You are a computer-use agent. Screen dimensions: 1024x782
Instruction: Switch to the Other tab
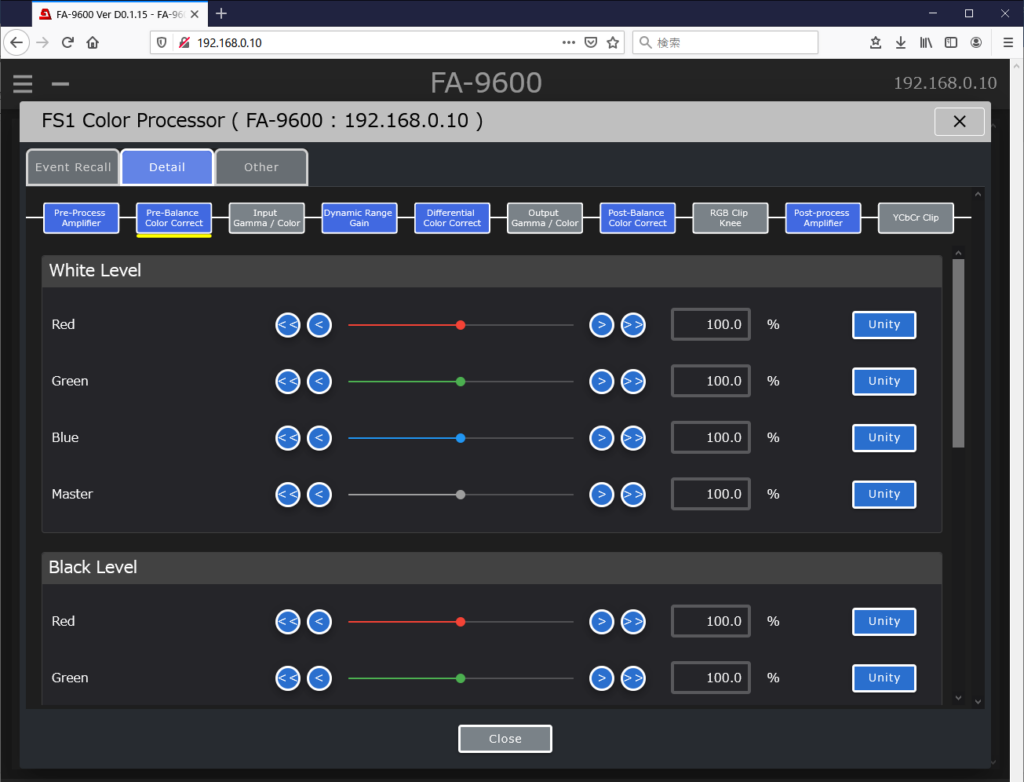click(x=261, y=167)
